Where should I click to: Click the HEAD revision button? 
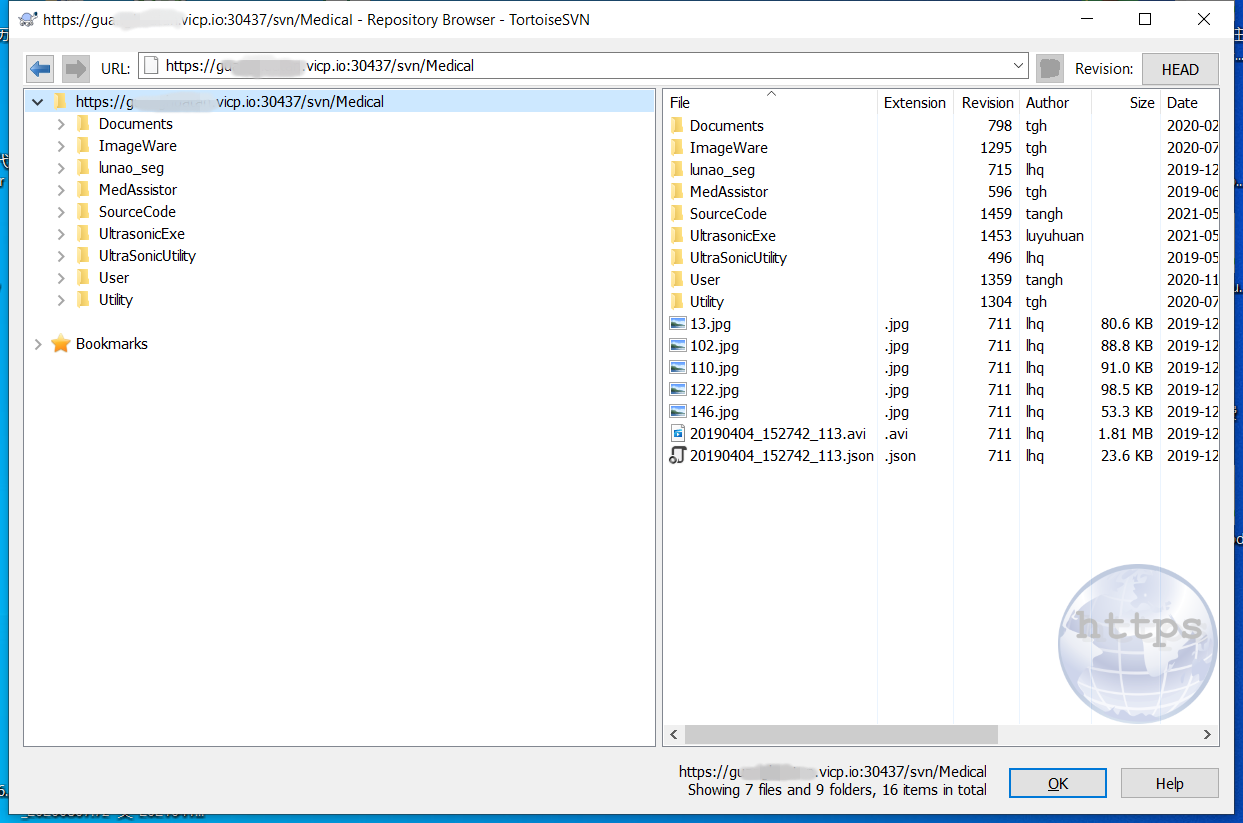point(1180,69)
